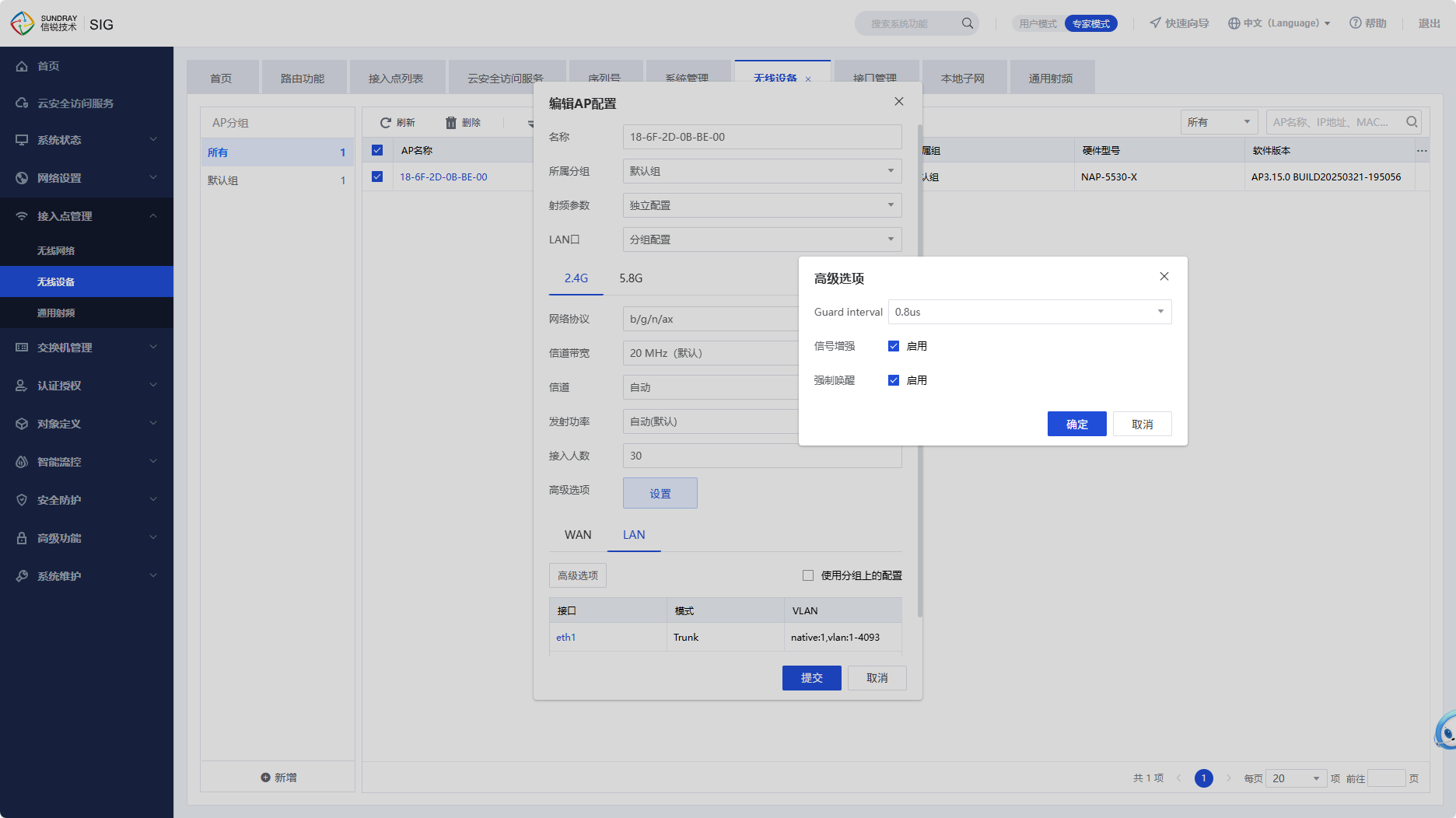Open the table column options ellipsis
The width and height of the screenshot is (1456, 818).
coord(1422,151)
